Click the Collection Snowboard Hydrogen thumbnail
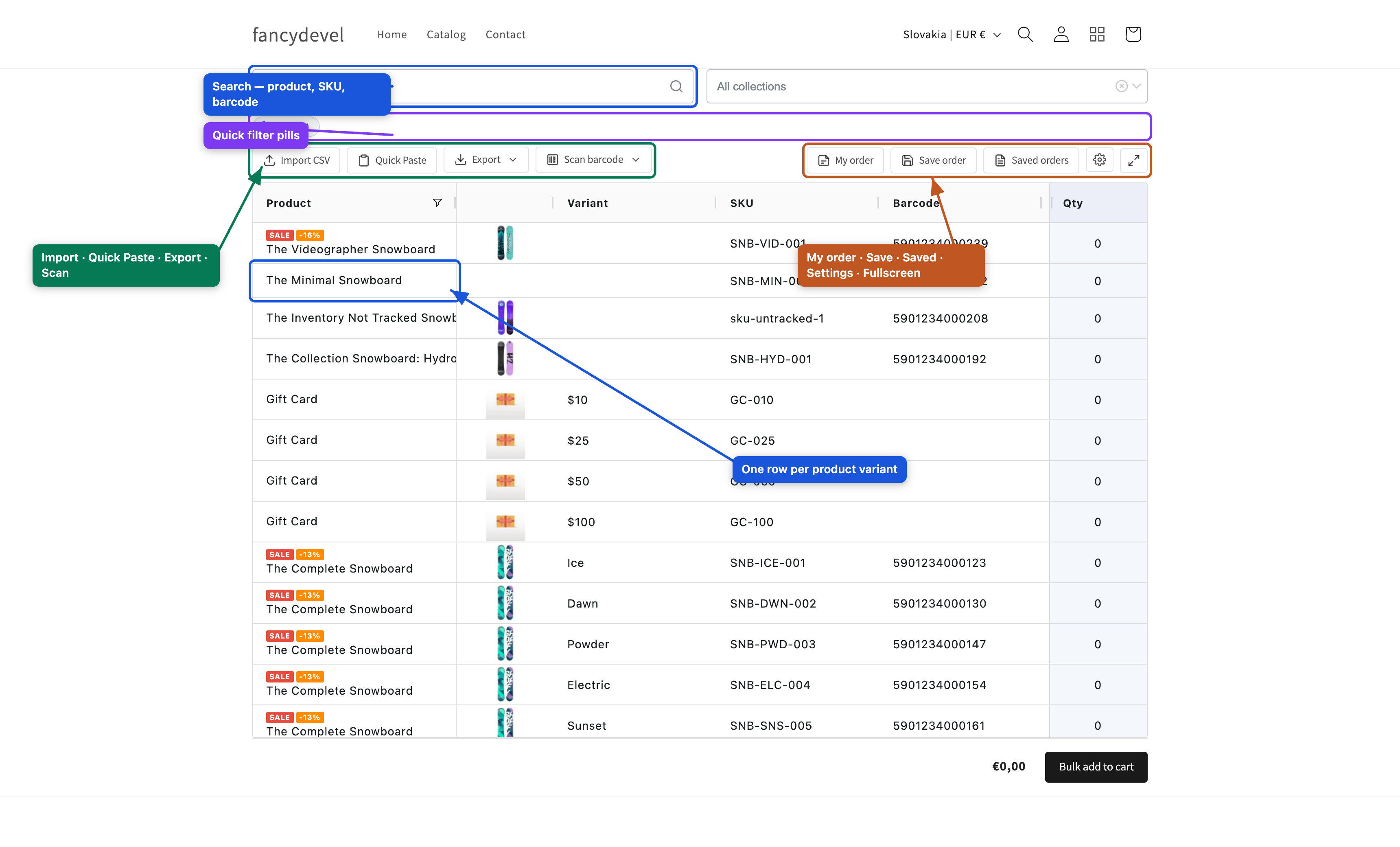 point(505,359)
